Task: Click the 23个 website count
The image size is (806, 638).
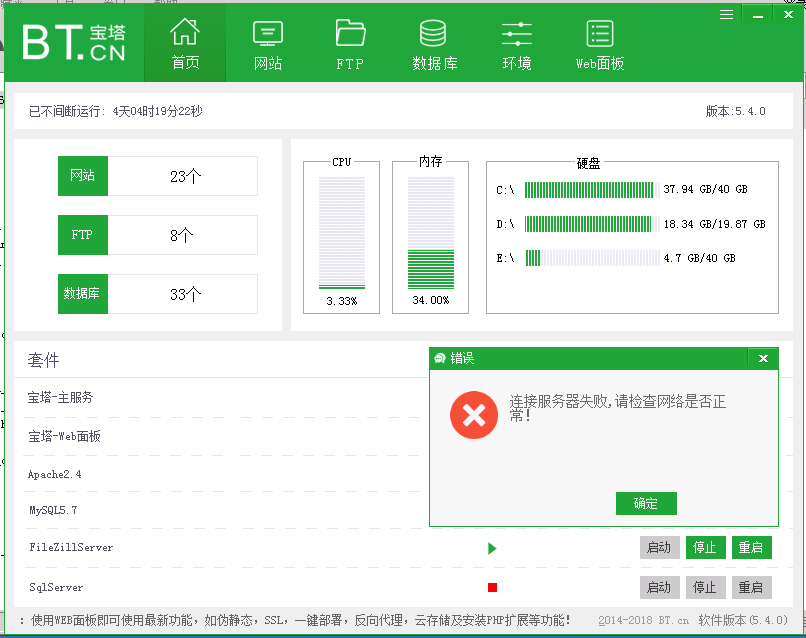Action: pyautogui.click(x=185, y=176)
